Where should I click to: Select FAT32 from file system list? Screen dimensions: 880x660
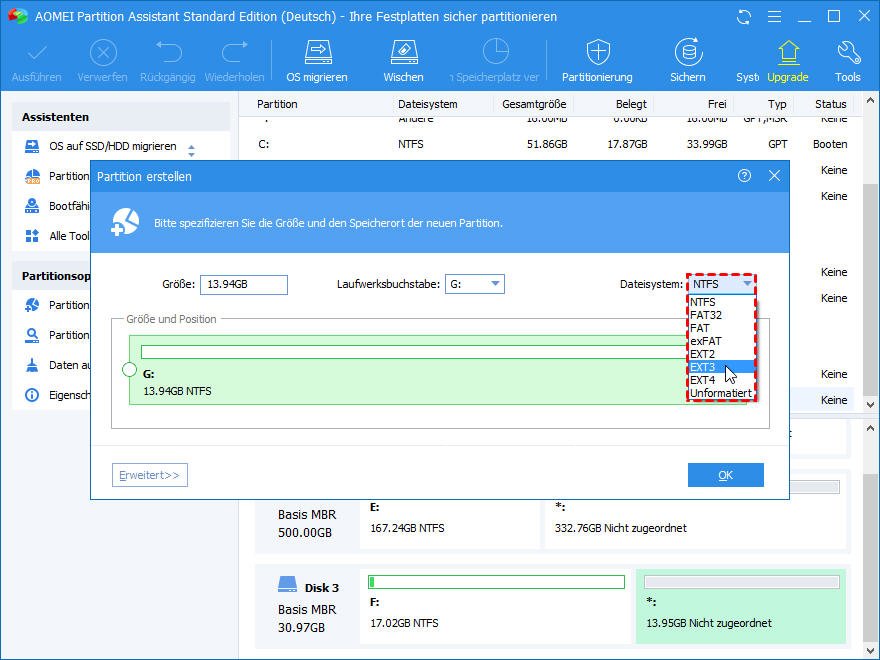(722, 315)
